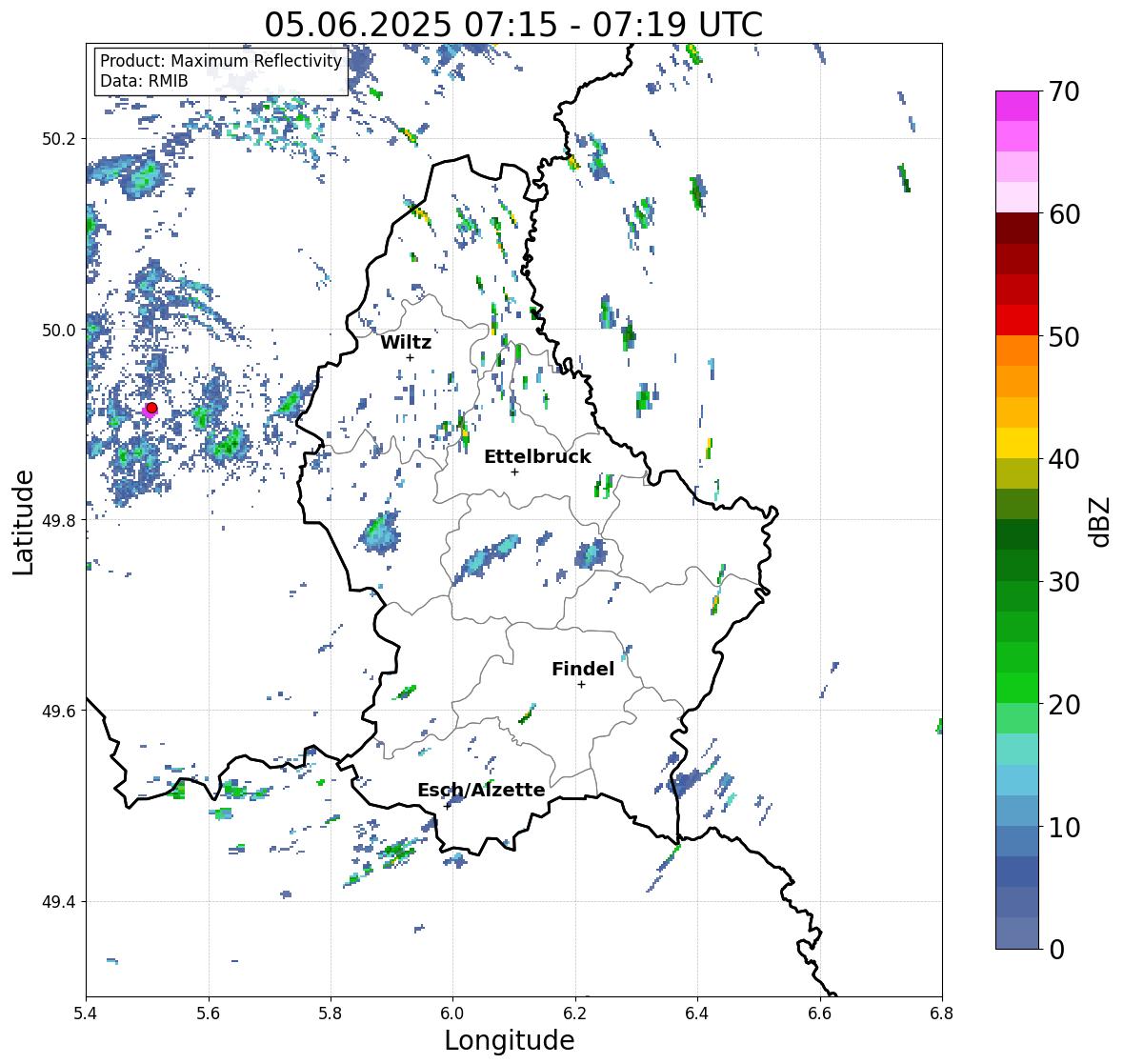Click longitude tick label 6.4
The height and width of the screenshot is (1064, 1123).
click(x=697, y=1014)
